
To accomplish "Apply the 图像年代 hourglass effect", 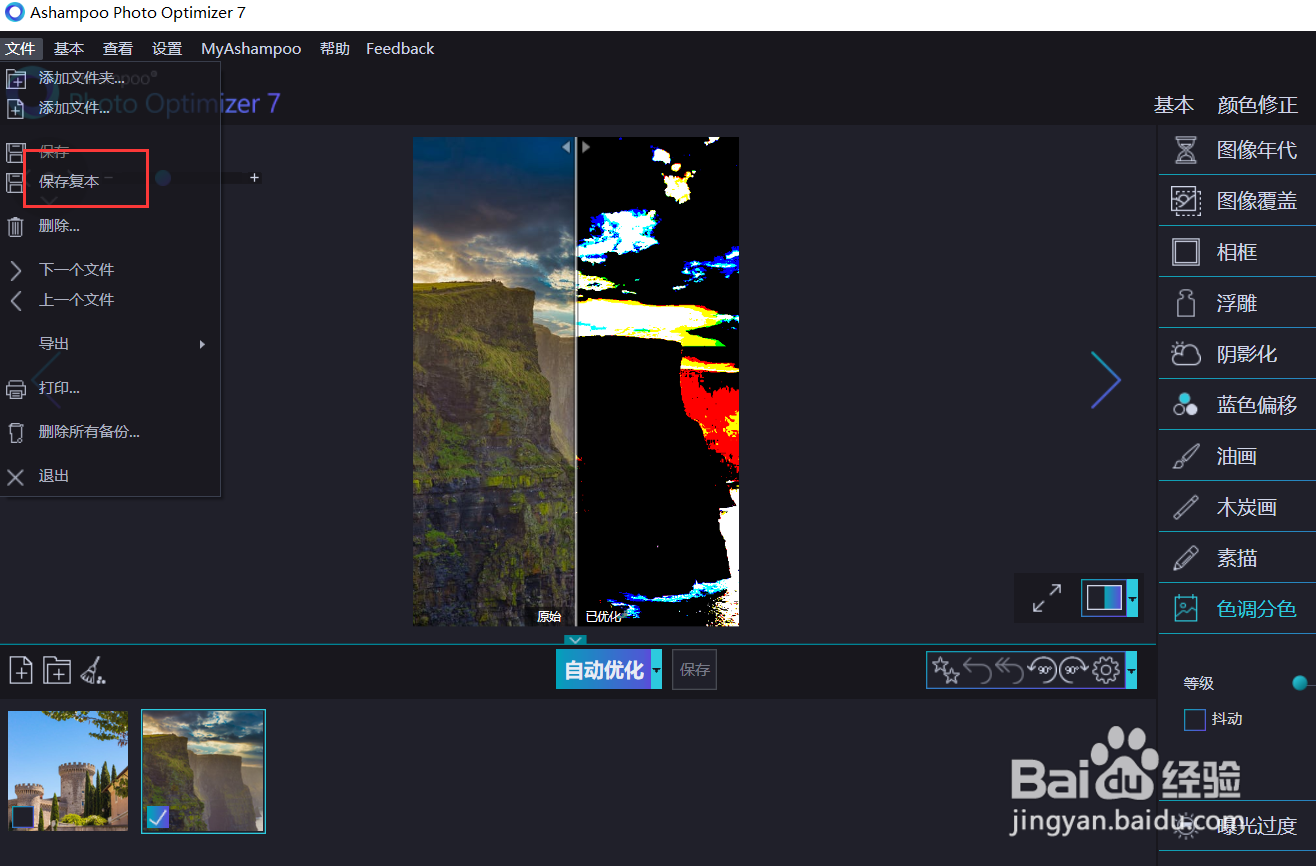I will point(1238,150).
